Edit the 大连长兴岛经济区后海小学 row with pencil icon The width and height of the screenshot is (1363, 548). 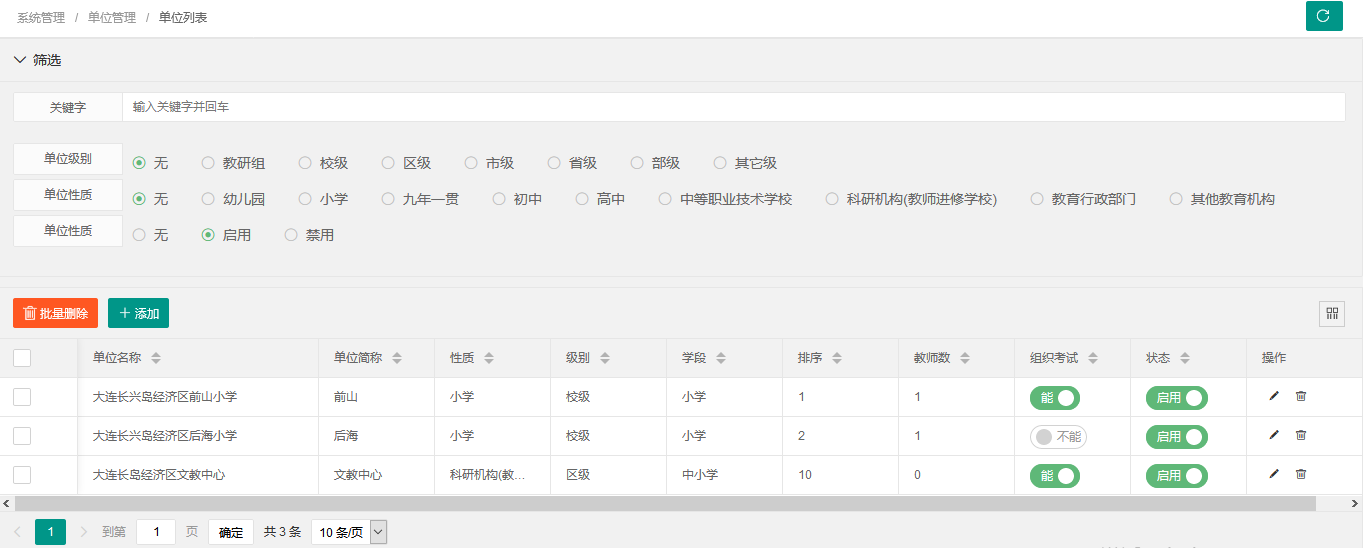(x=1274, y=435)
